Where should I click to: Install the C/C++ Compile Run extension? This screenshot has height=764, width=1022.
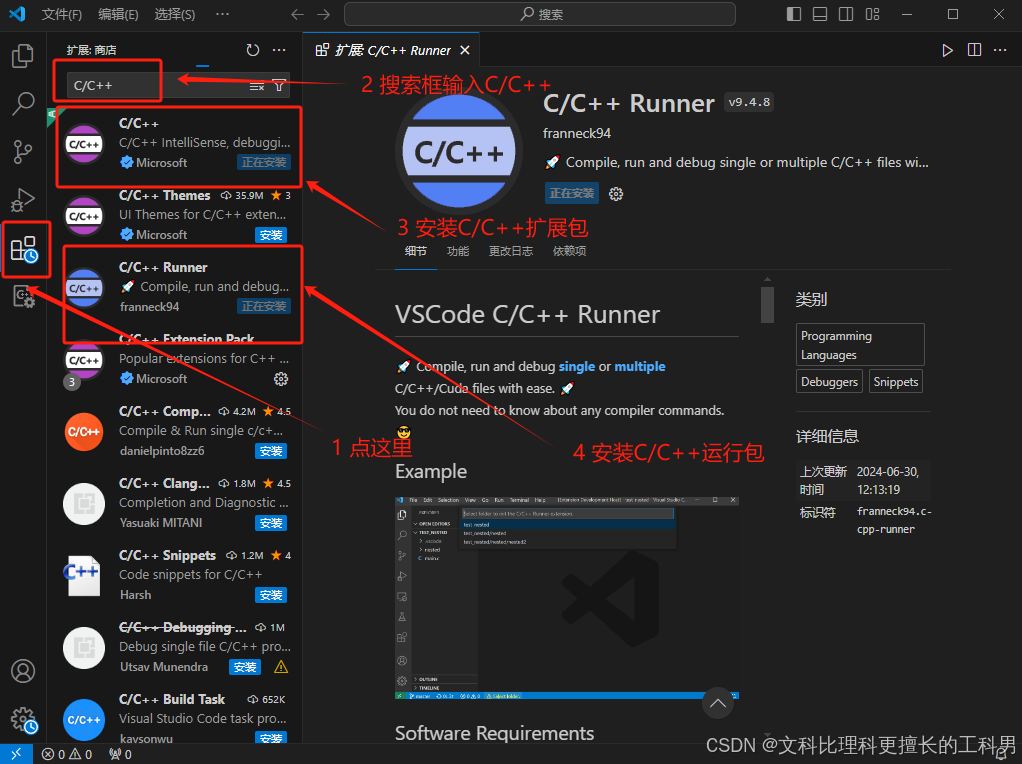point(271,451)
